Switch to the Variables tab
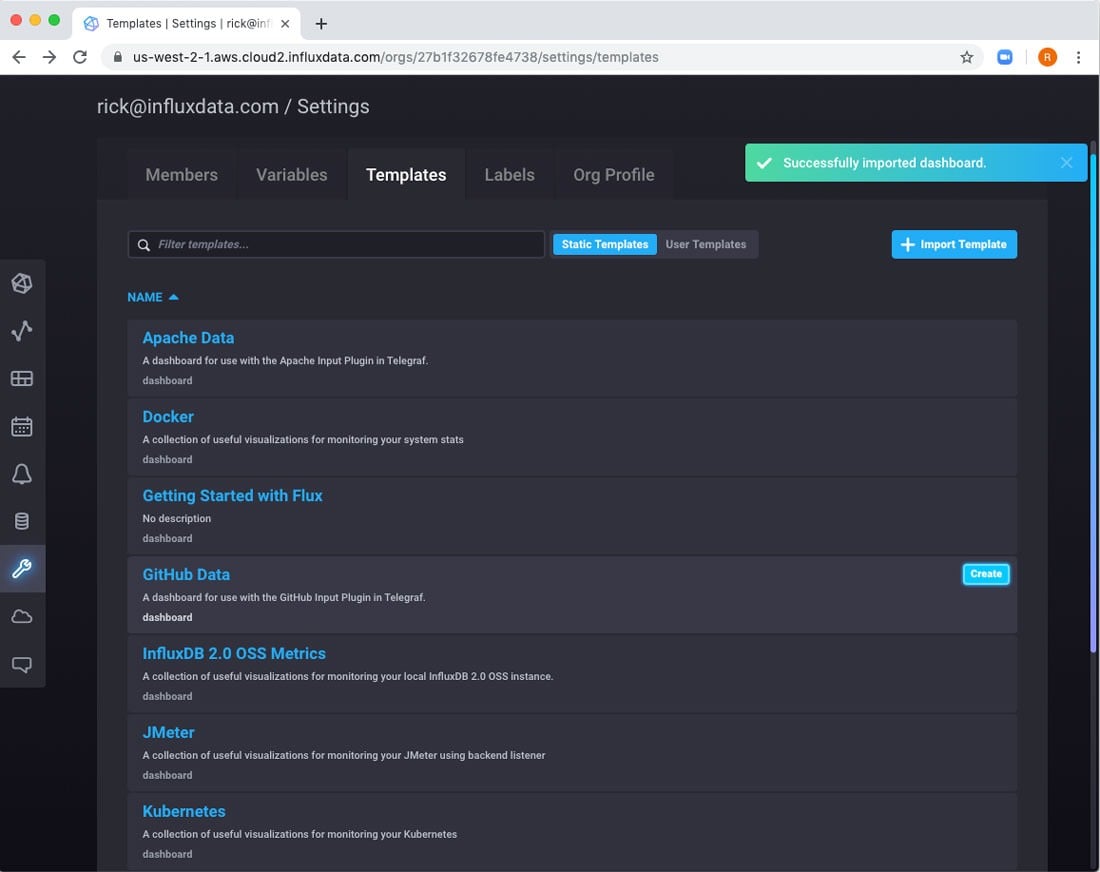This screenshot has height=872, width=1100. click(x=291, y=175)
